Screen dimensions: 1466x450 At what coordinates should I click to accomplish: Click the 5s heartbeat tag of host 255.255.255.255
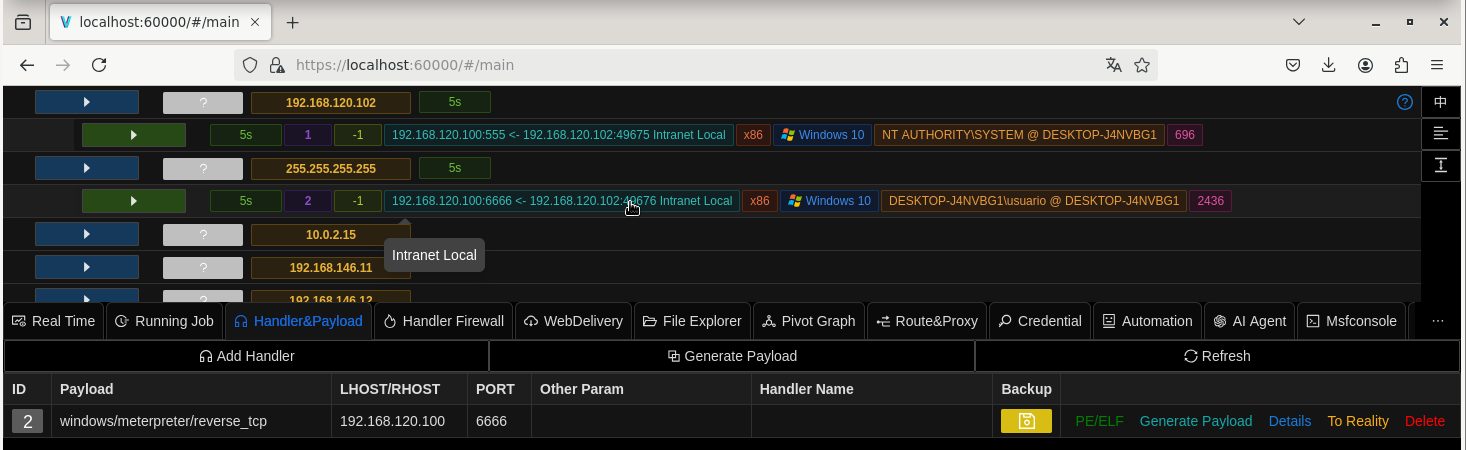pos(455,168)
